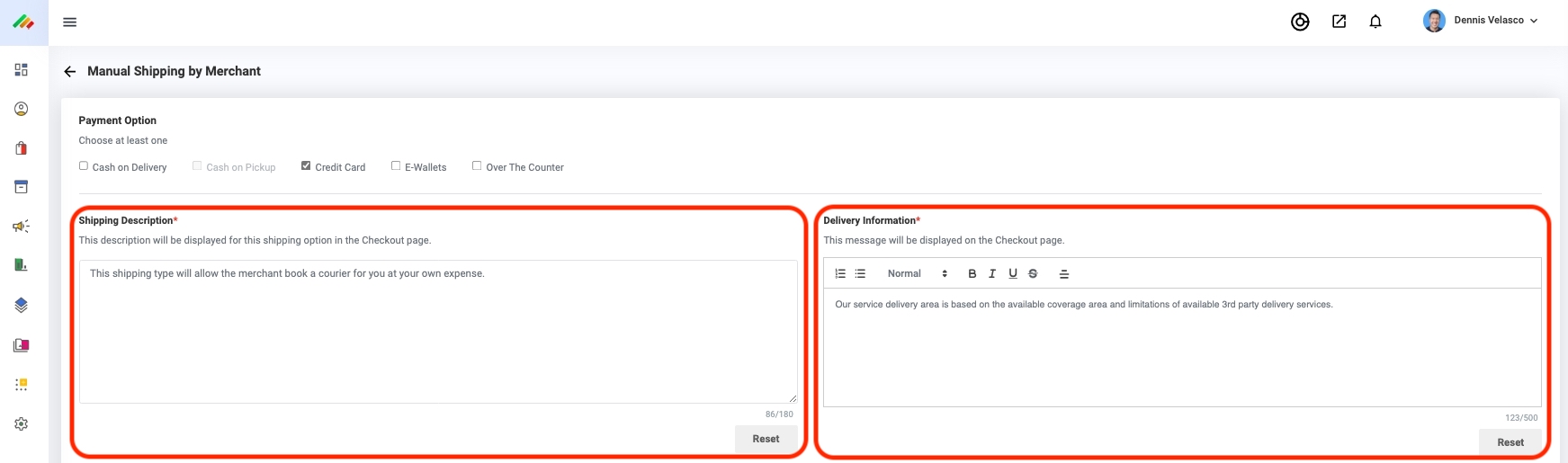Enable Cash on Delivery payment option
The height and width of the screenshot is (463, 1568).
[x=84, y=166]
